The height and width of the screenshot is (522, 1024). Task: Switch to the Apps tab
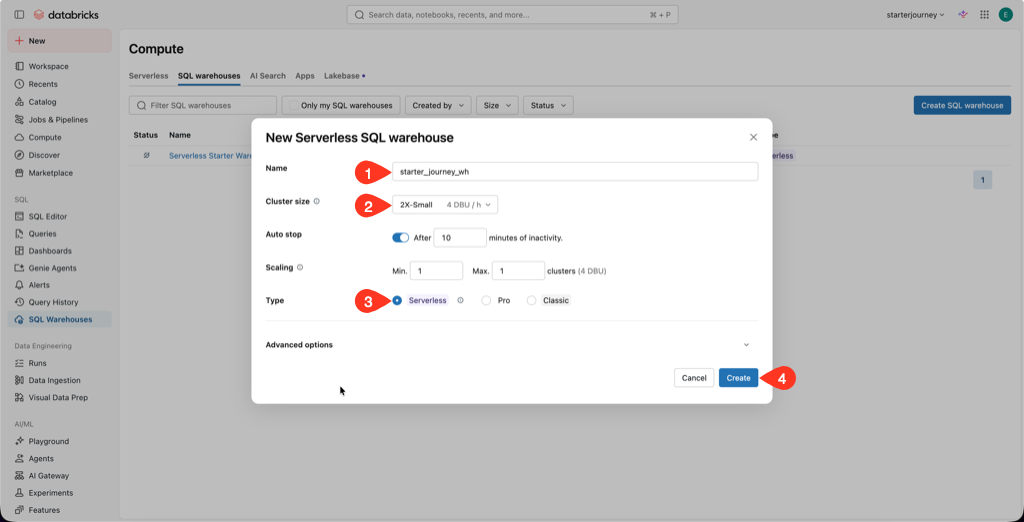[x=305, y=76]
